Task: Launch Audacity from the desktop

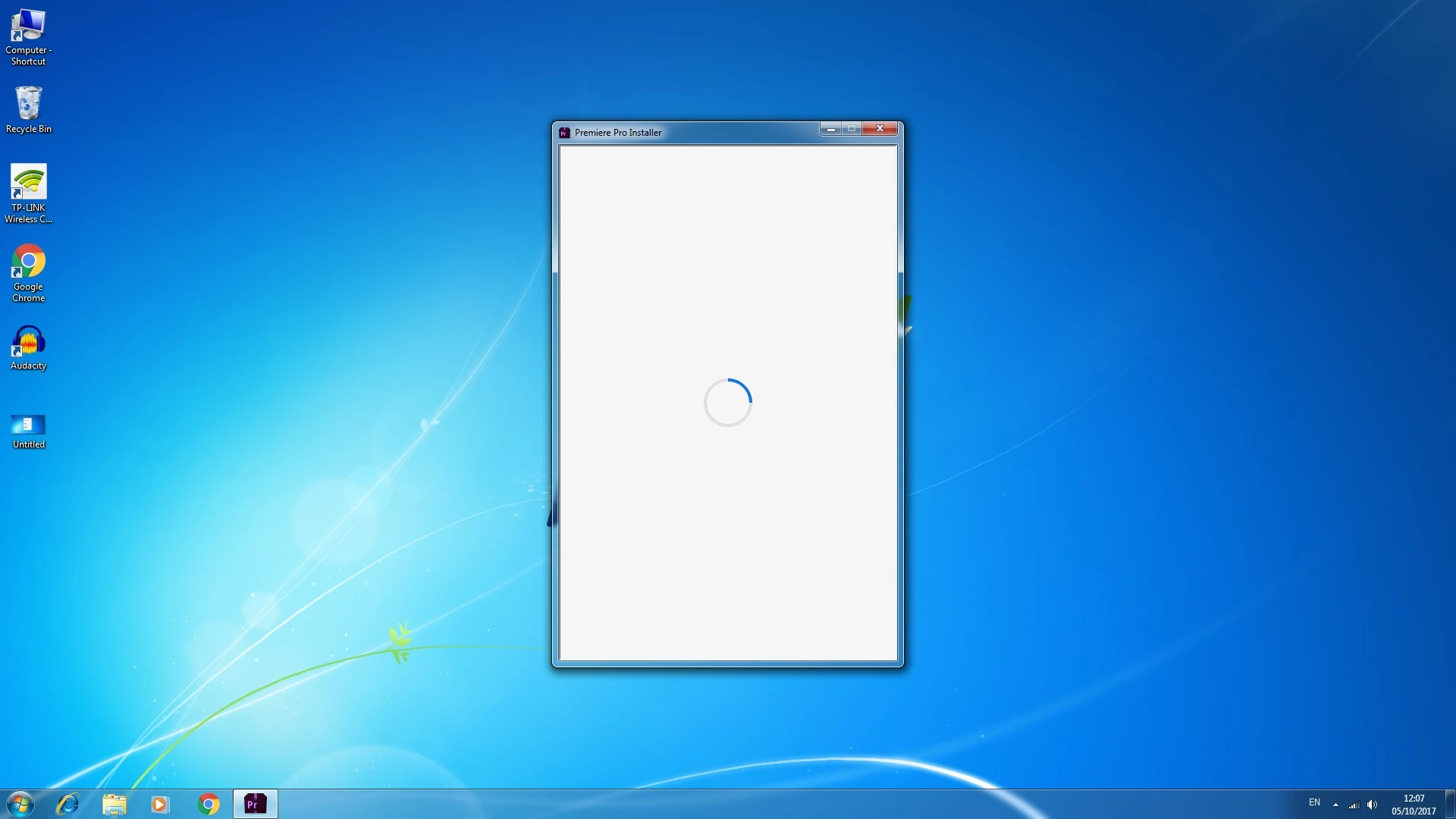Action: tap(28, 341)
